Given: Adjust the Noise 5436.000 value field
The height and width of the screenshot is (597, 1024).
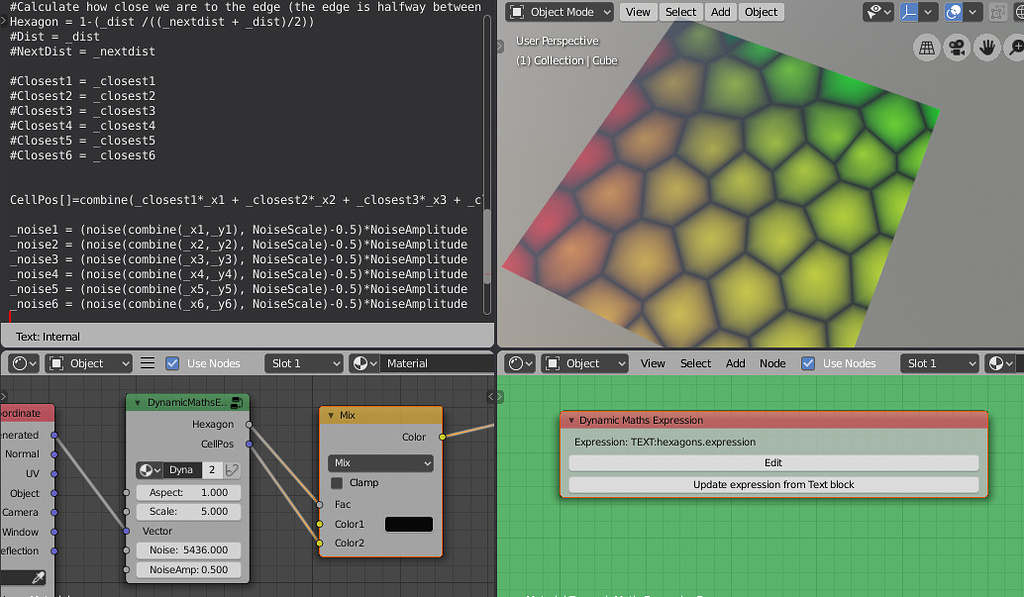Looking at the screenshot, I should coord(188,551).
